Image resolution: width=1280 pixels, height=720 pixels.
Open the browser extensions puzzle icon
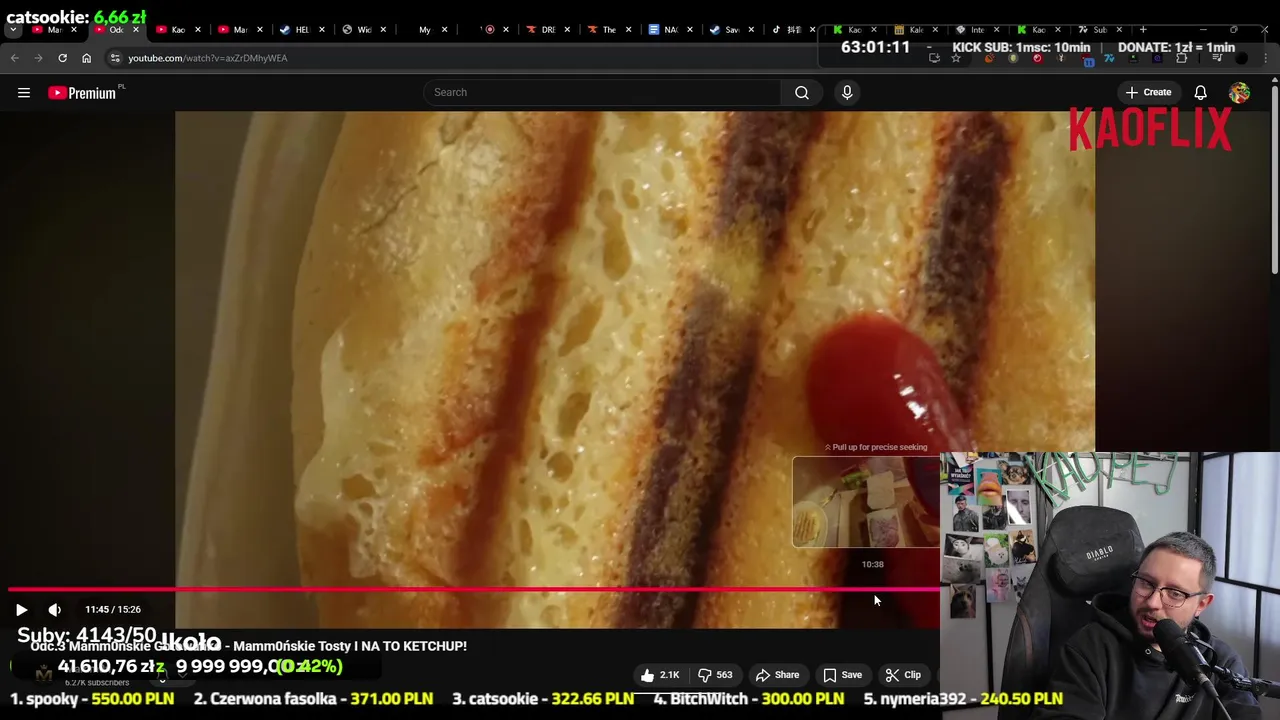1182,58
